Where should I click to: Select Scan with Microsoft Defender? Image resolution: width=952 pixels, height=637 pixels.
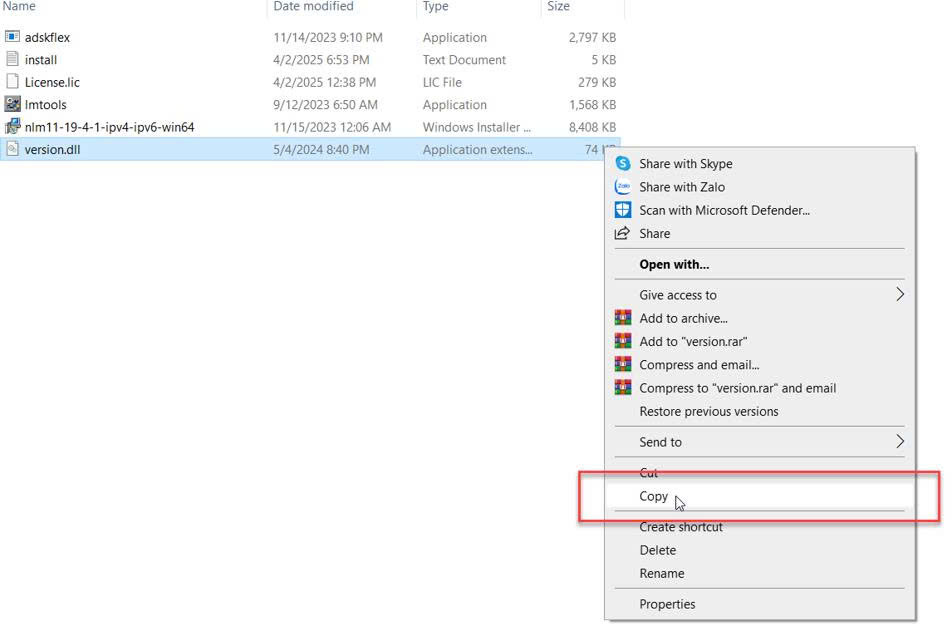pyautogui.click(x=724, y=210)
